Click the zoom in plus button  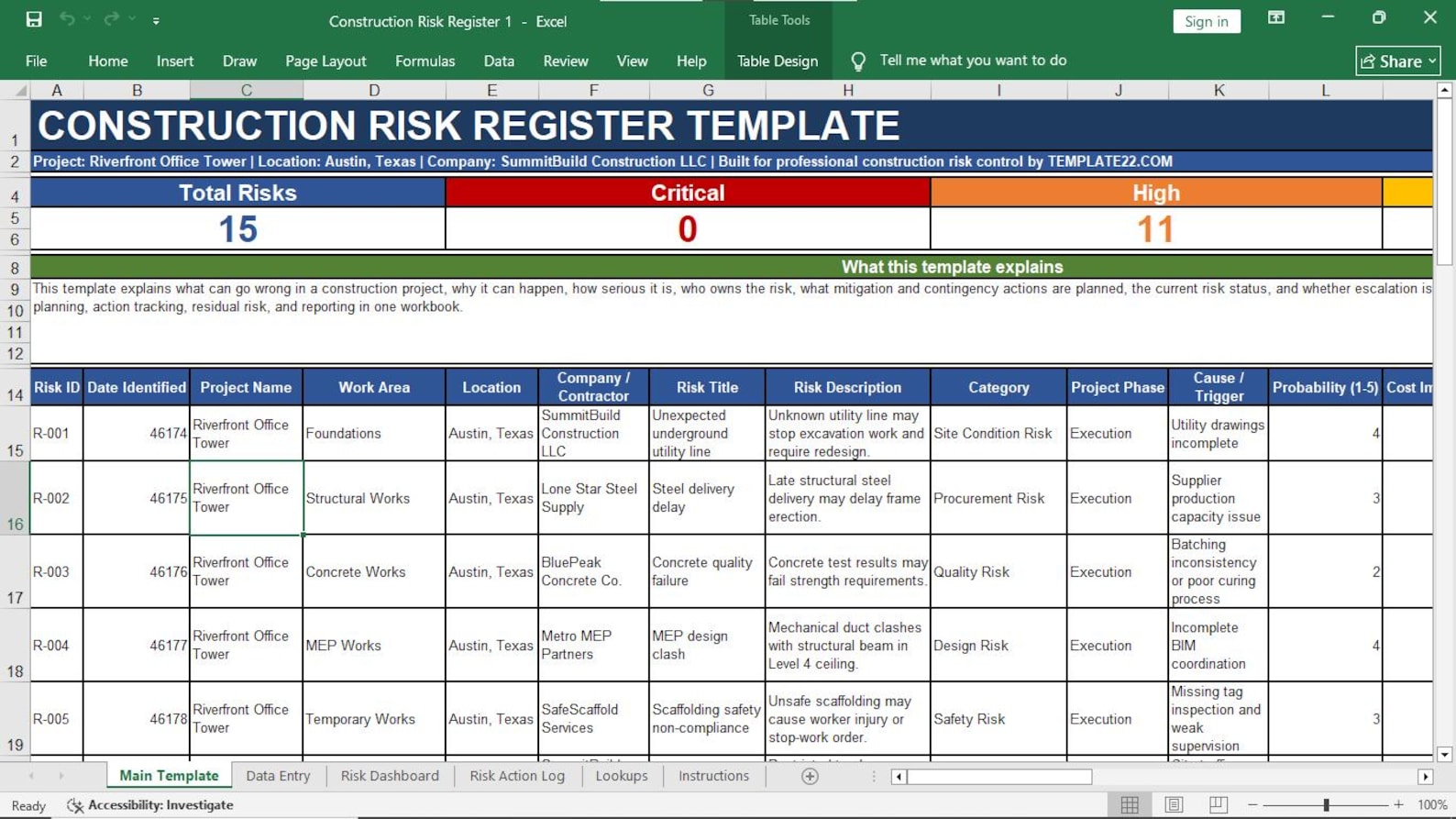[1398, 804]
